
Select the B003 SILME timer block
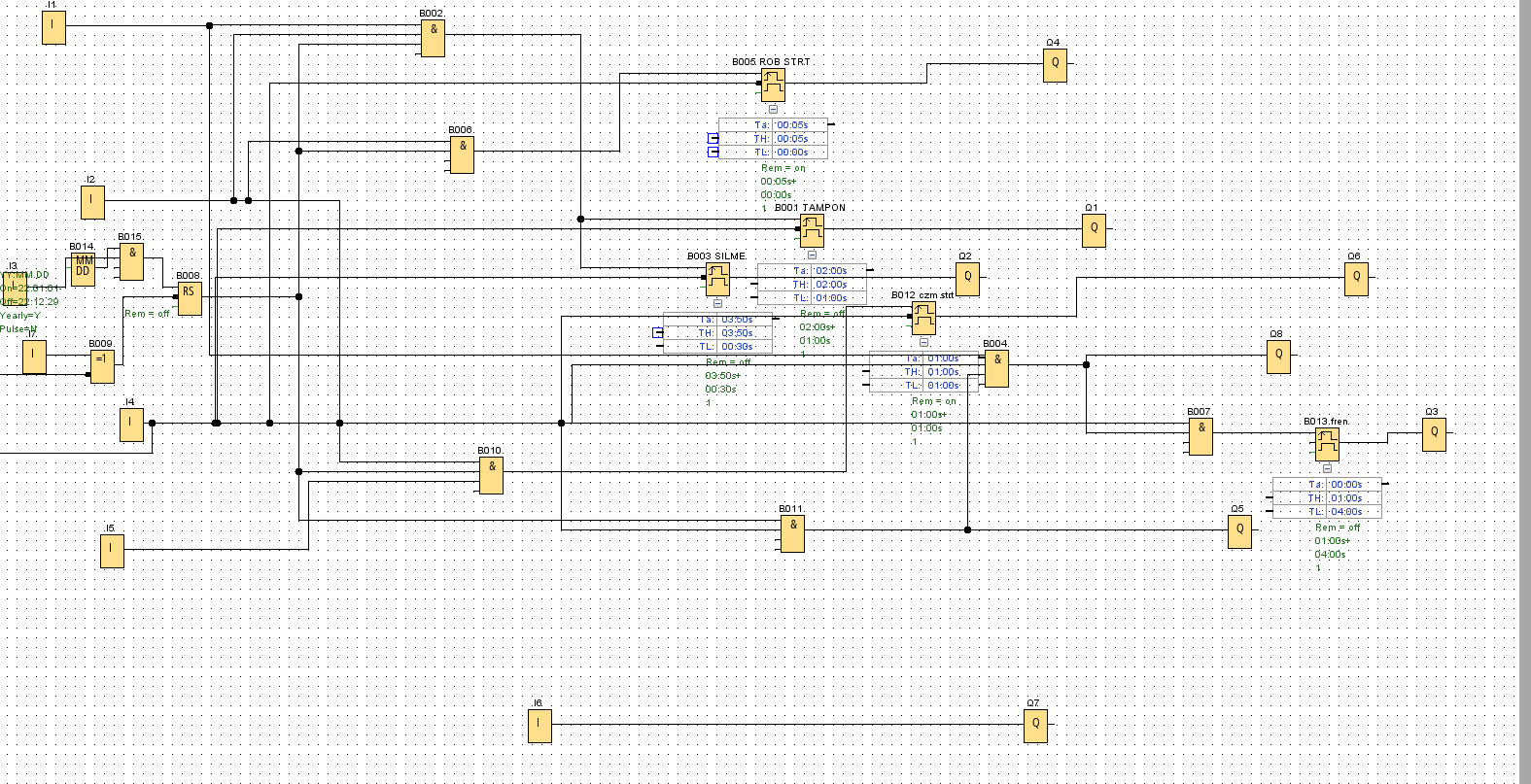click(717, 279)
